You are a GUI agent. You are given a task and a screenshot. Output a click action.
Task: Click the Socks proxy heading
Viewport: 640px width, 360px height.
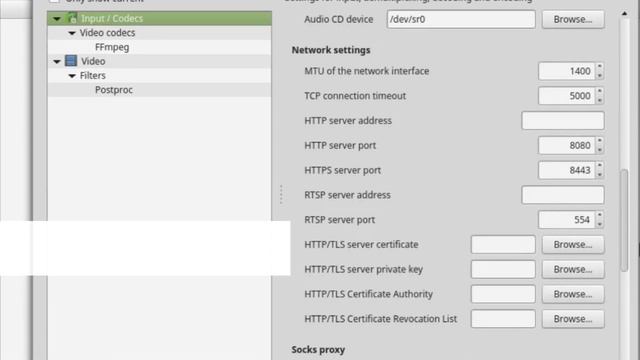pyautogui.click(x=318, y=350)
